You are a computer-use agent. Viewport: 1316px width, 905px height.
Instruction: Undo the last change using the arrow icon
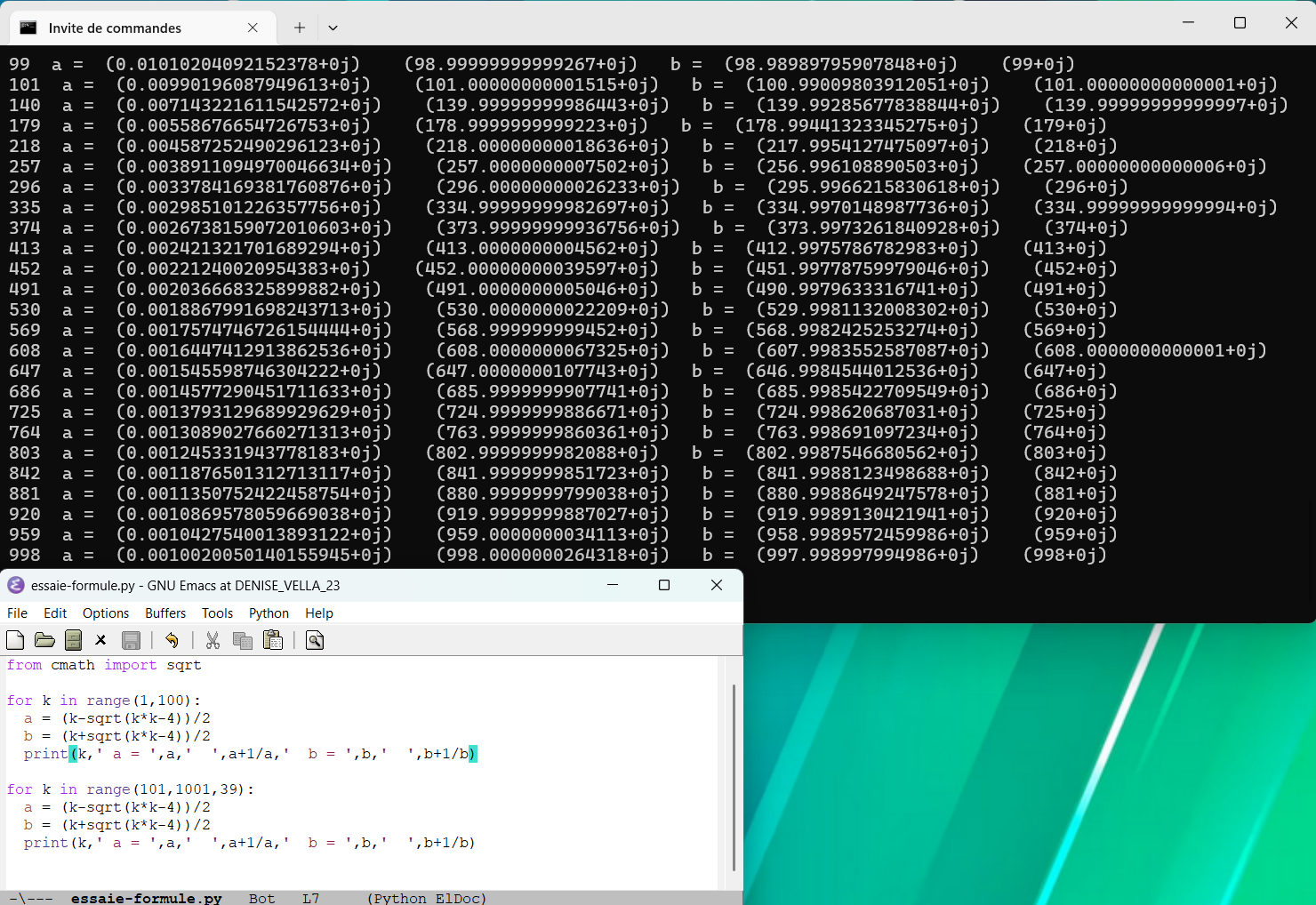tap(172, 640)
